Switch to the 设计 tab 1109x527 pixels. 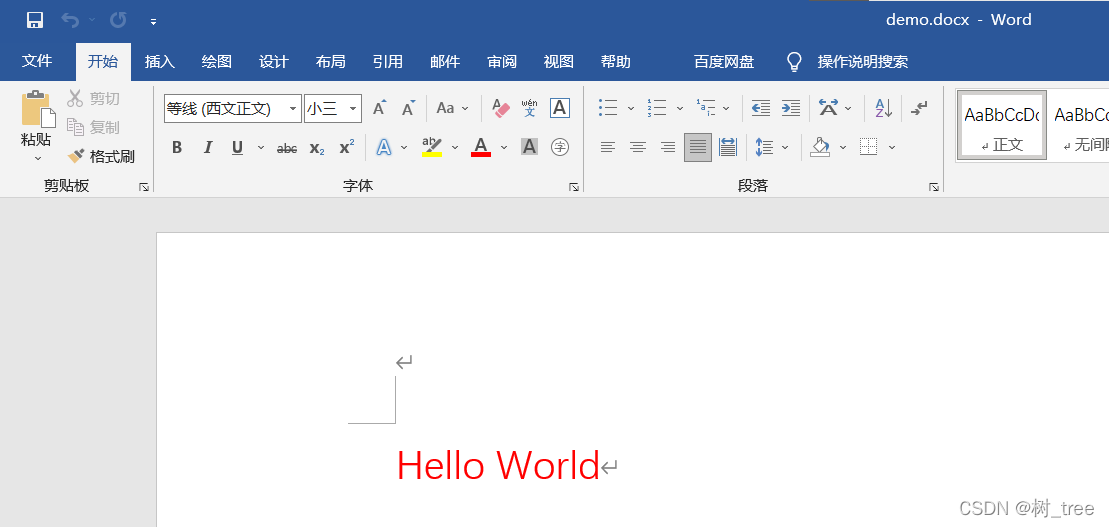(274, 62)
